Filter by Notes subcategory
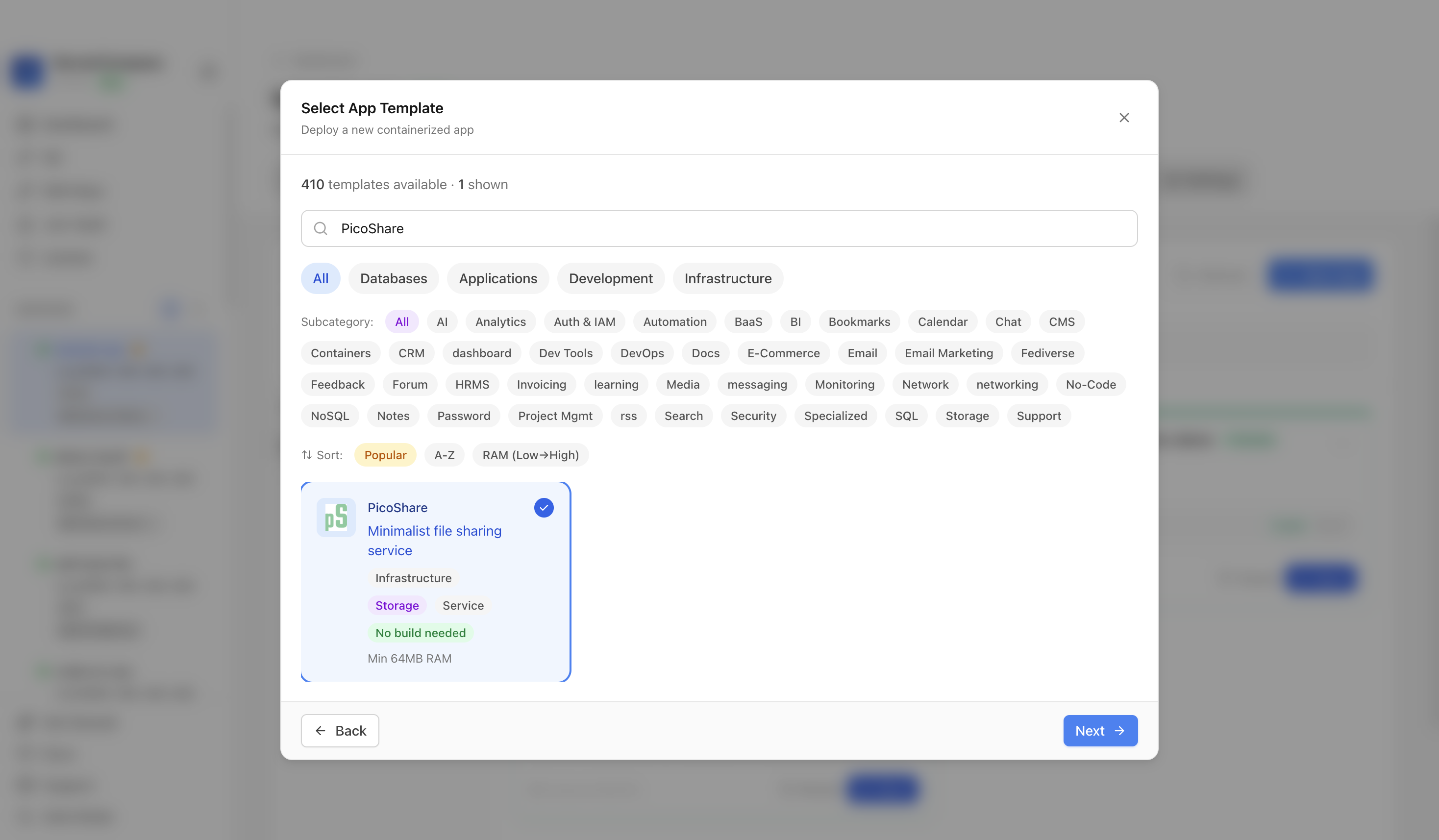1439x840 pixels. pyautogui.click(x=393, y=416)
